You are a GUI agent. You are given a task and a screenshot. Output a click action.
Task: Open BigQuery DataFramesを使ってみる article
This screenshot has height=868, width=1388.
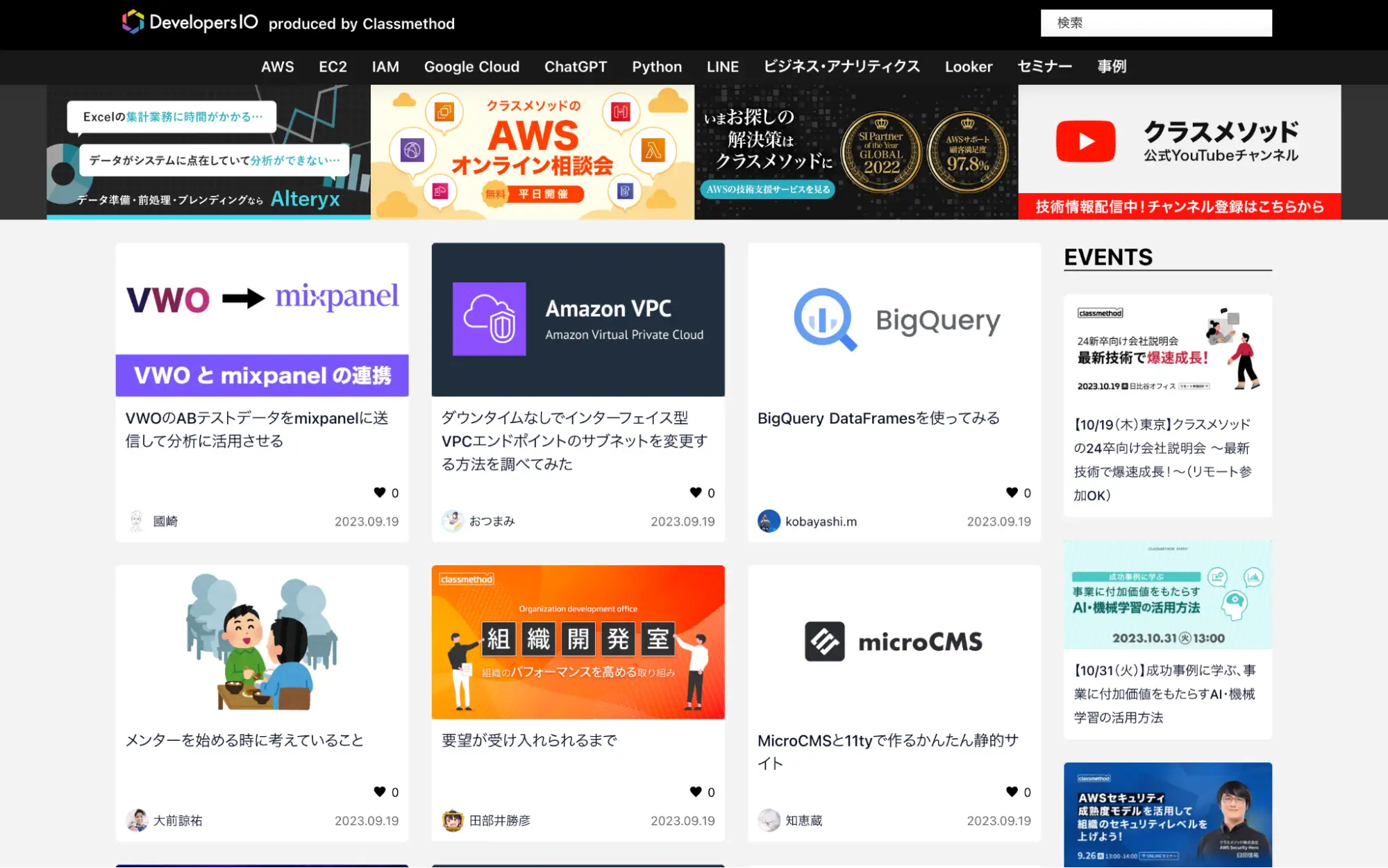(878, 418)
